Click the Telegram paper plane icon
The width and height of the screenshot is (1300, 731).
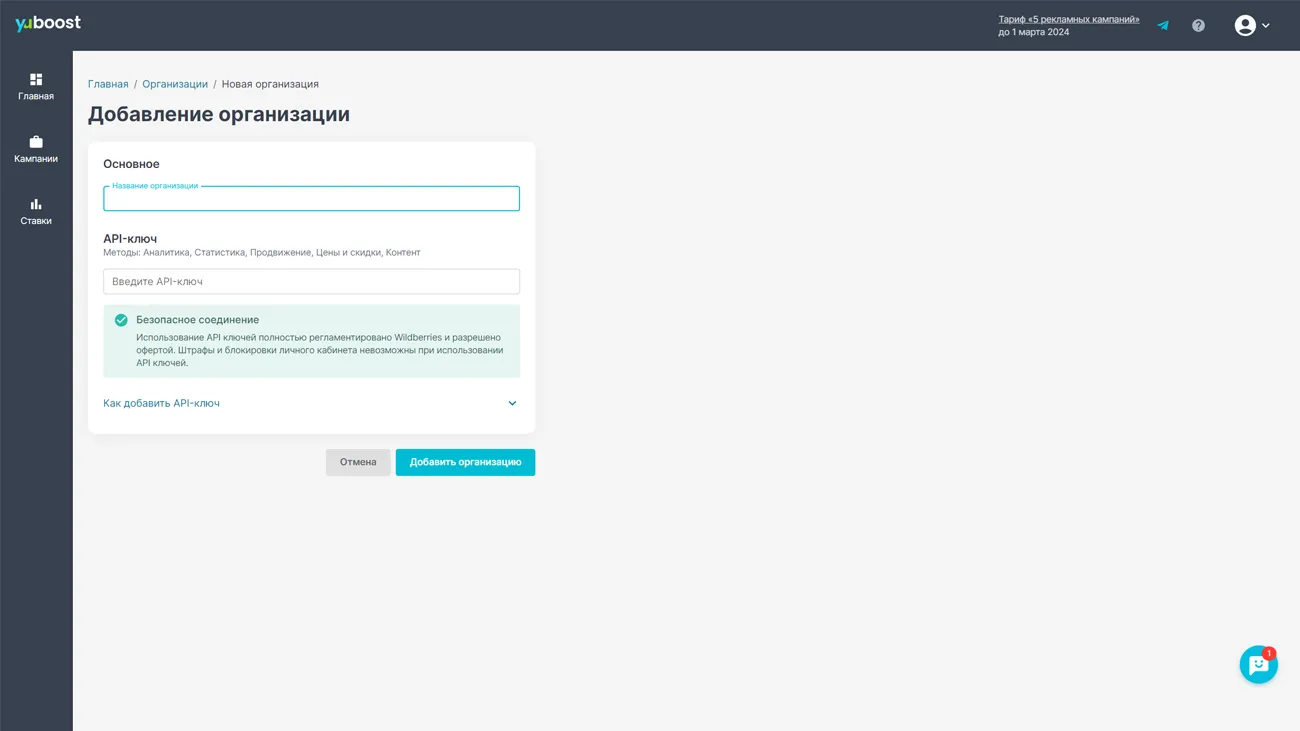(1163, 25)
